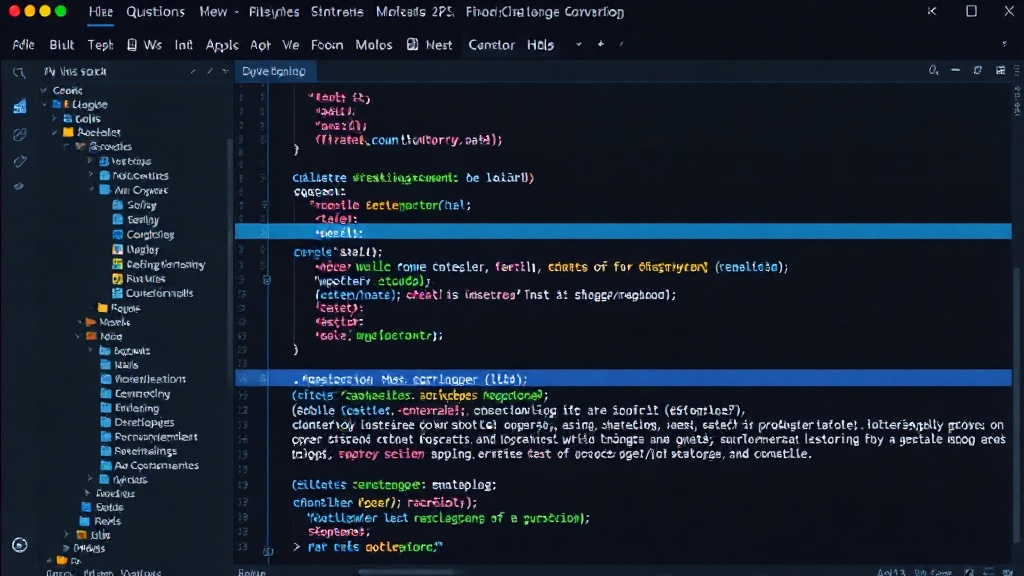Open the Sintrens menu
This screenshot has width=1024, height=576.
pos(337,12)
